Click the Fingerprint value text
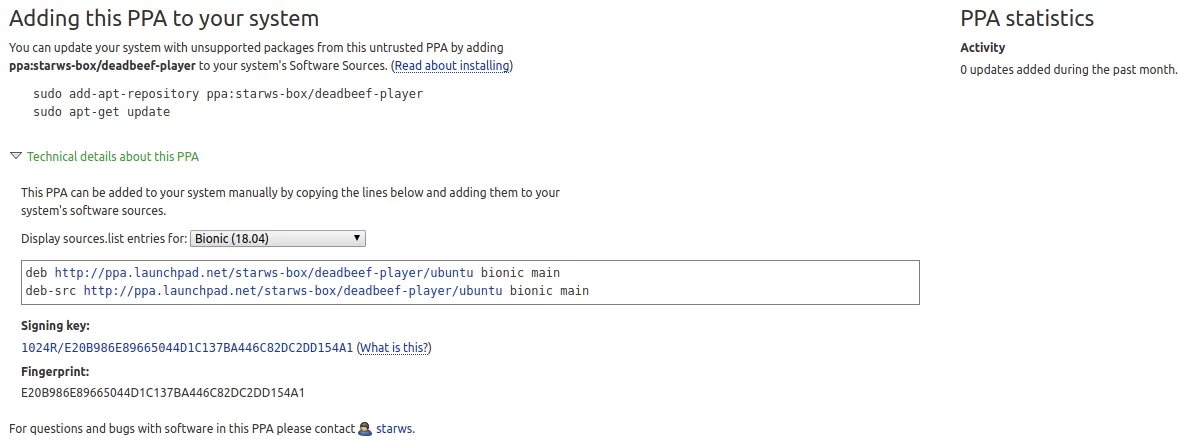This screenshot has height=440, width=1178. [162, 393]
